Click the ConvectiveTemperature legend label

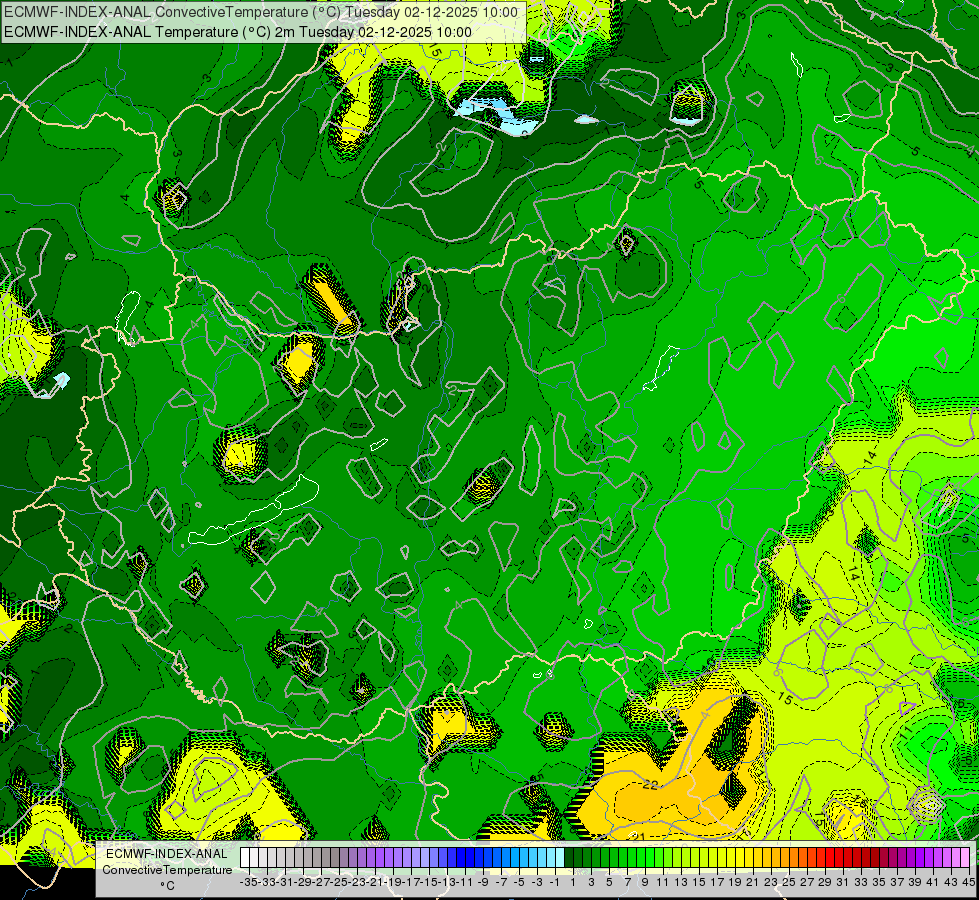(167, 869)
